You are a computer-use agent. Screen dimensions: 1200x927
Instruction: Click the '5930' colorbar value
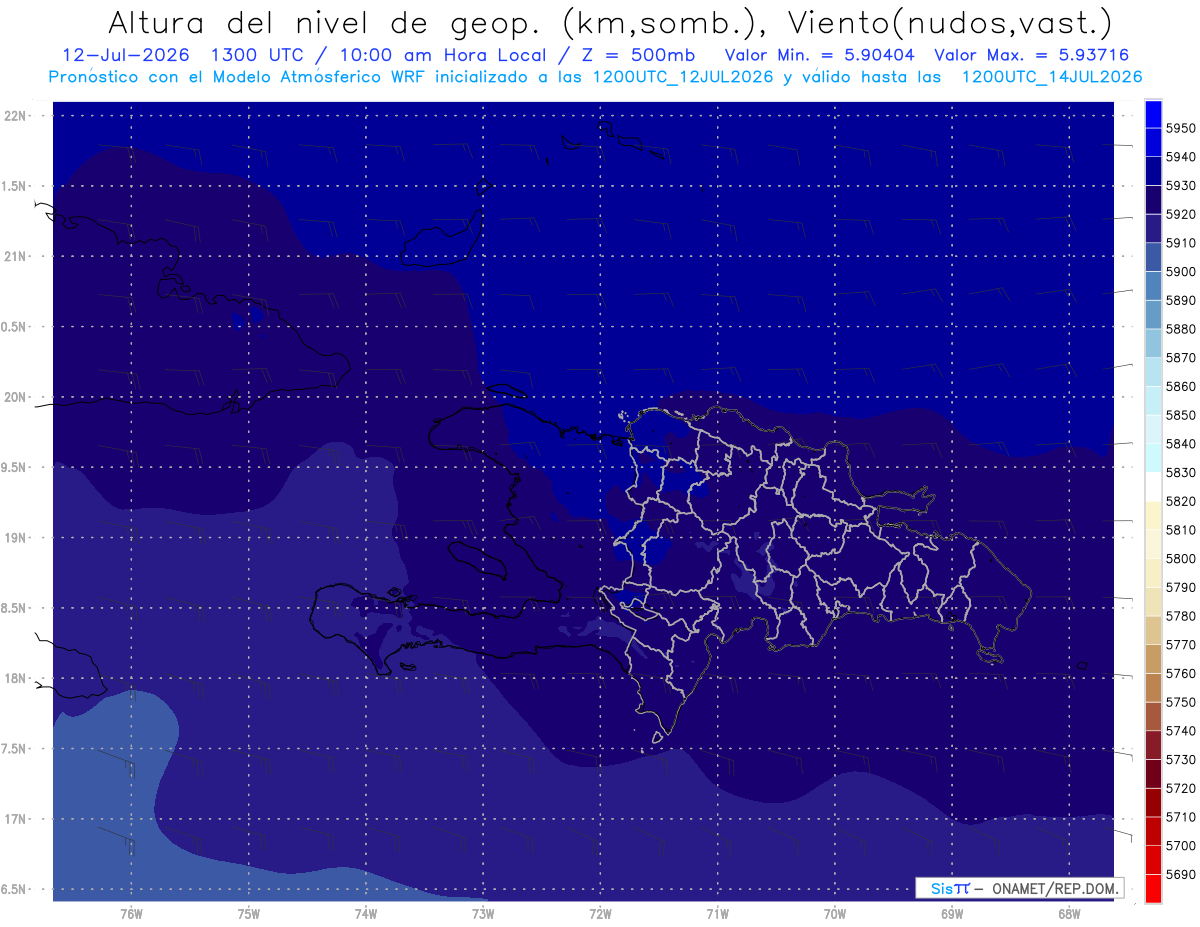pyautogui.click(x=1181, y=186)
